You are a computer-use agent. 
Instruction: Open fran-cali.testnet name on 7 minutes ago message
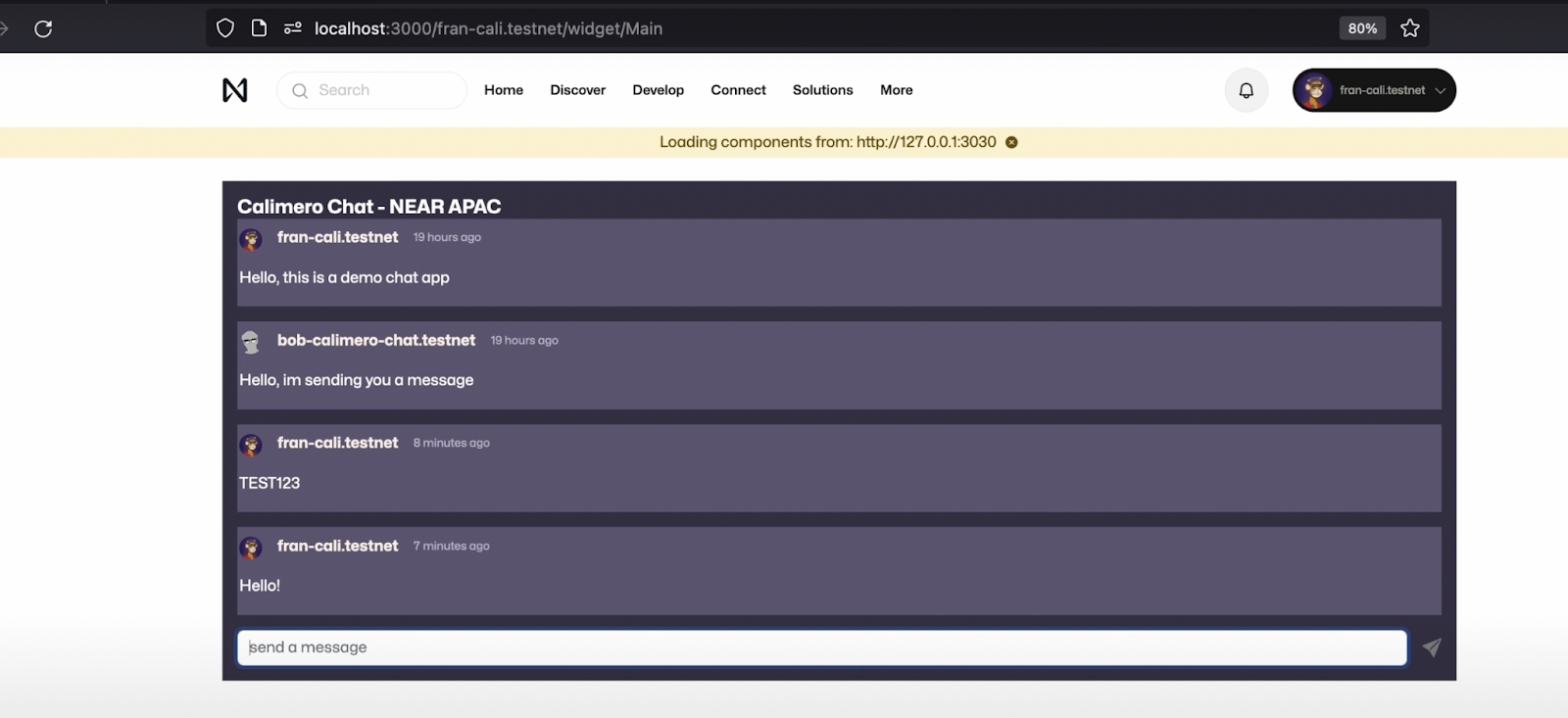pos(337,546)
